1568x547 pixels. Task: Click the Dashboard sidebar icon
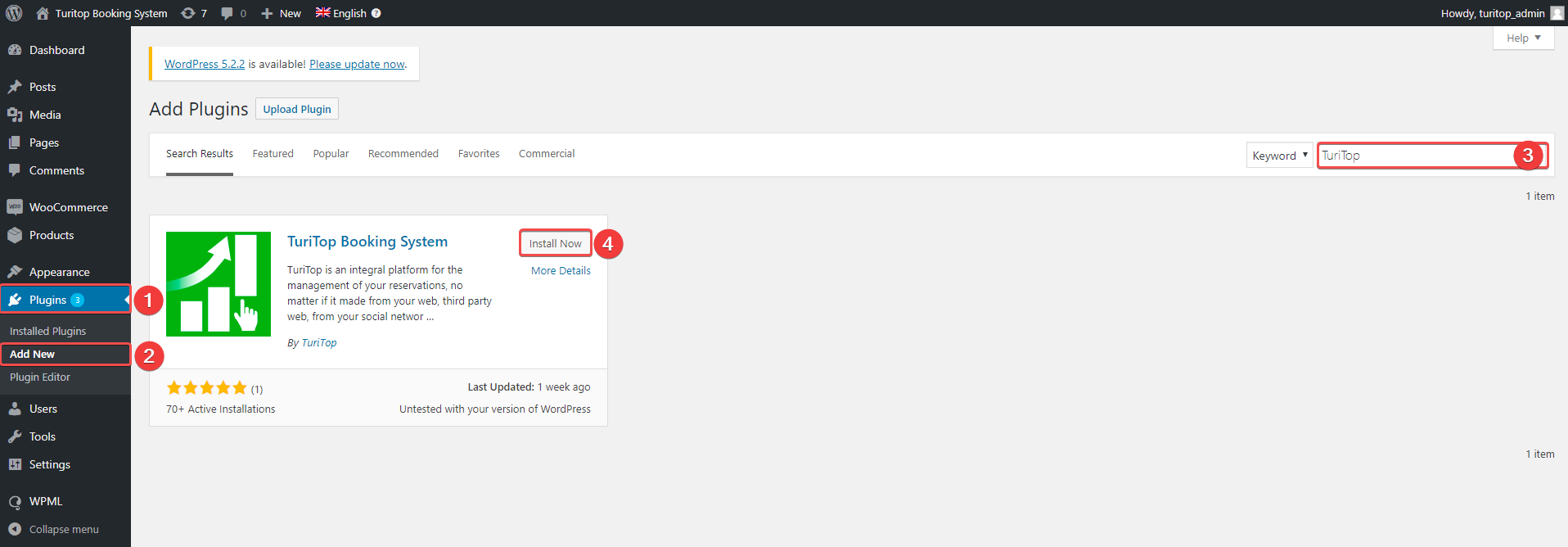coord(15,50)
